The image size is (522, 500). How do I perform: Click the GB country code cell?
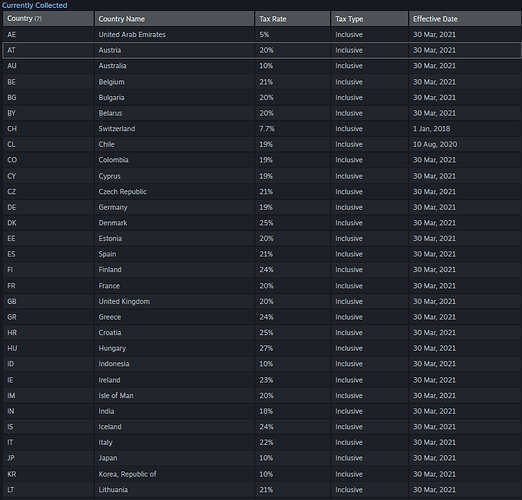[x=48, y=301]
